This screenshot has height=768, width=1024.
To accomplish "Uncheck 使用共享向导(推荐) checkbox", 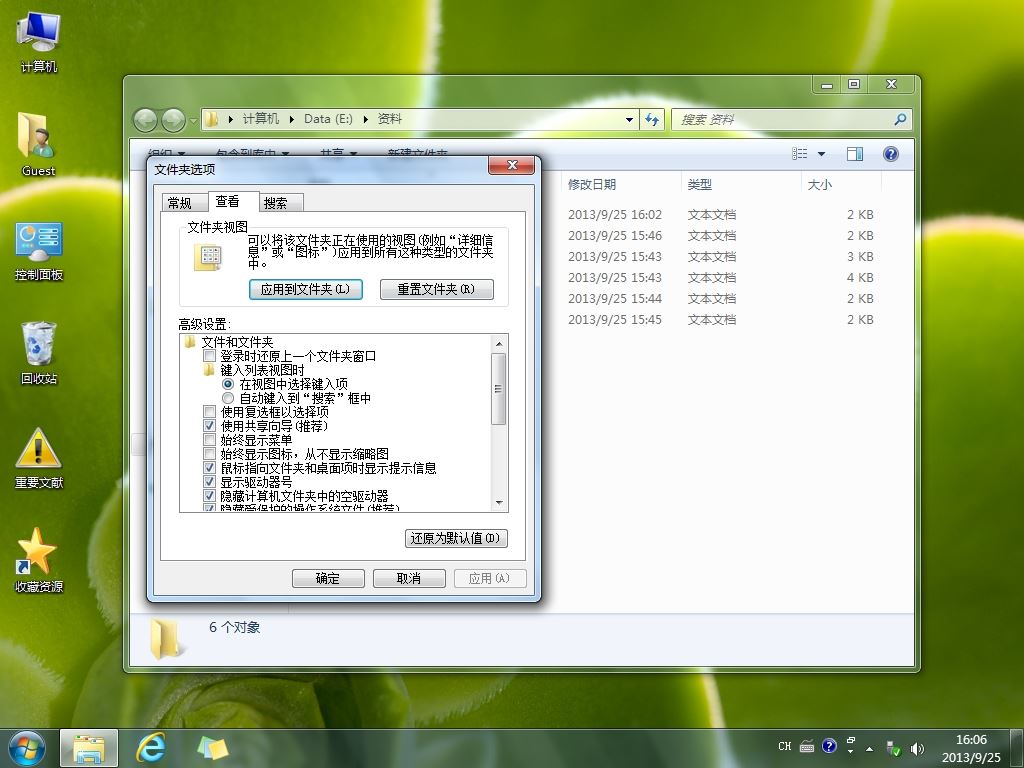I will [209, 426].
